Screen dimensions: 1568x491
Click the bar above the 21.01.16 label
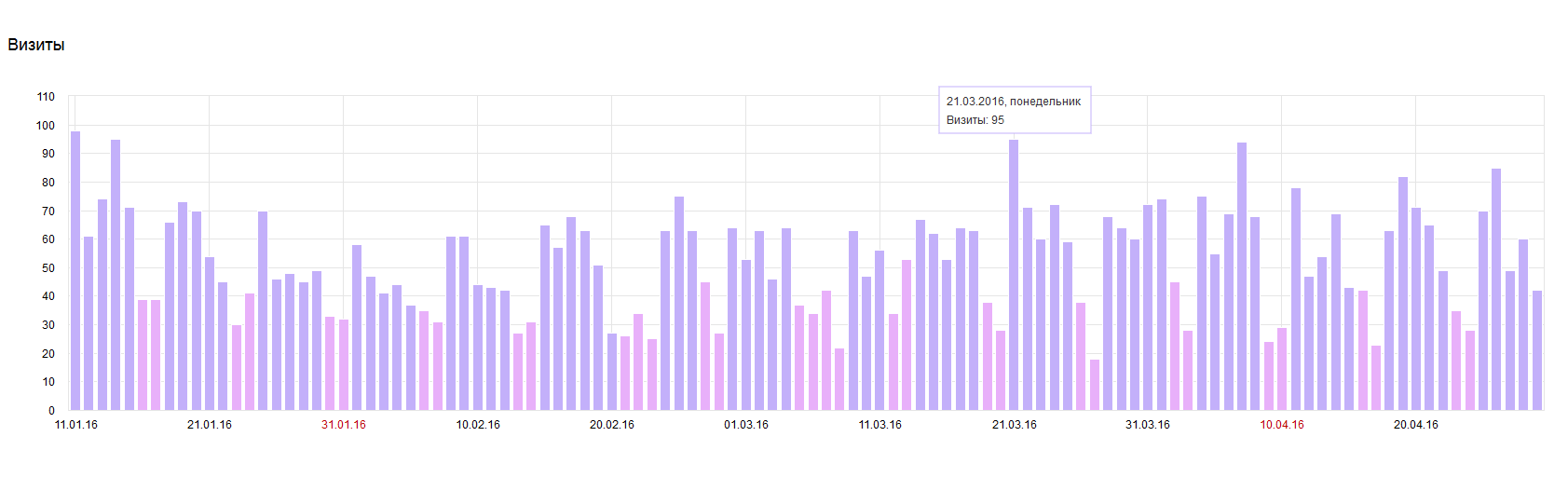(x=210, y=334)
